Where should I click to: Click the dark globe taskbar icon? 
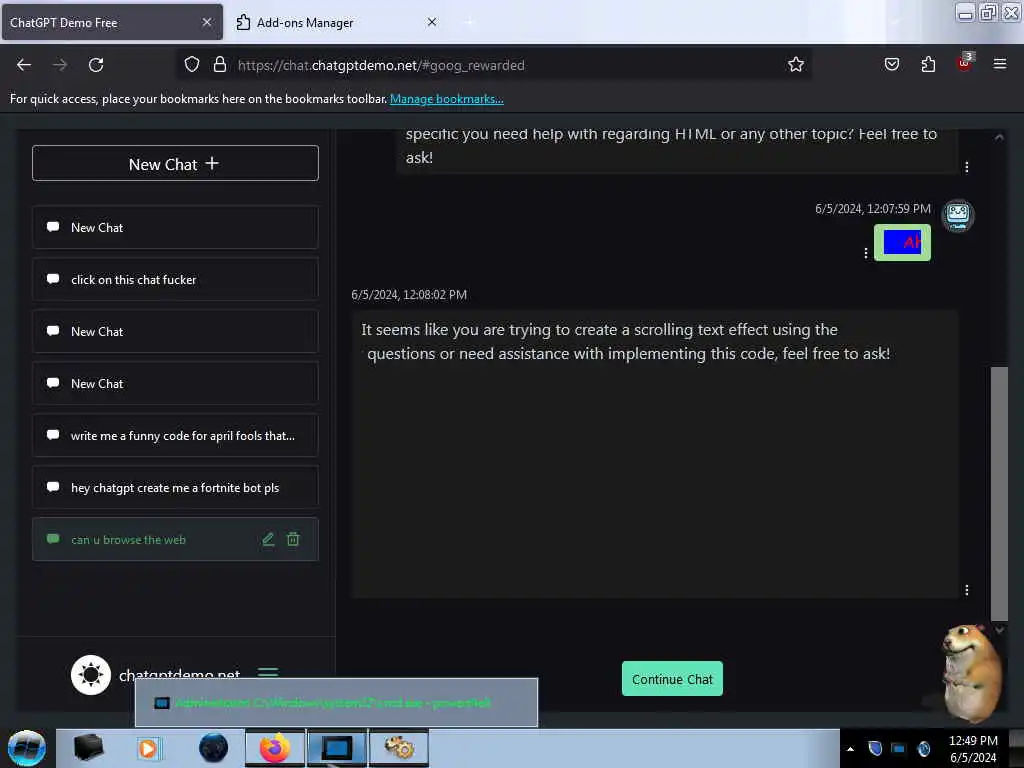coord(214,748)
